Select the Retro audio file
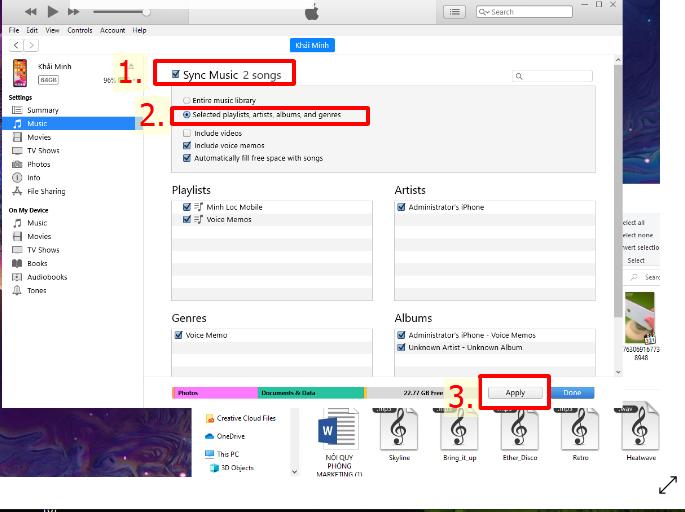This screenshot has width=685, height=512. click(580, 435)
